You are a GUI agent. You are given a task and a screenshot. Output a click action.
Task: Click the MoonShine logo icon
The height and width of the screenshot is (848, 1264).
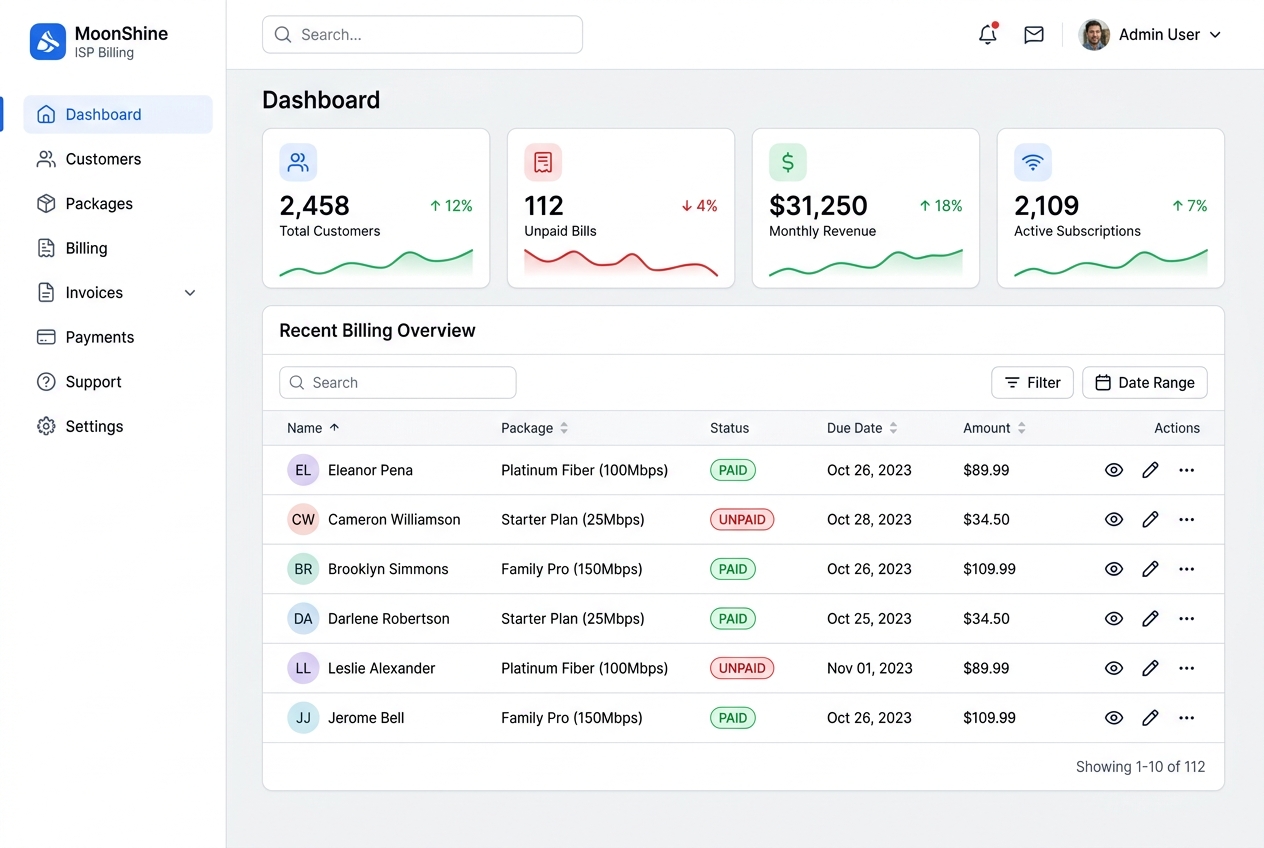point(48,42)
